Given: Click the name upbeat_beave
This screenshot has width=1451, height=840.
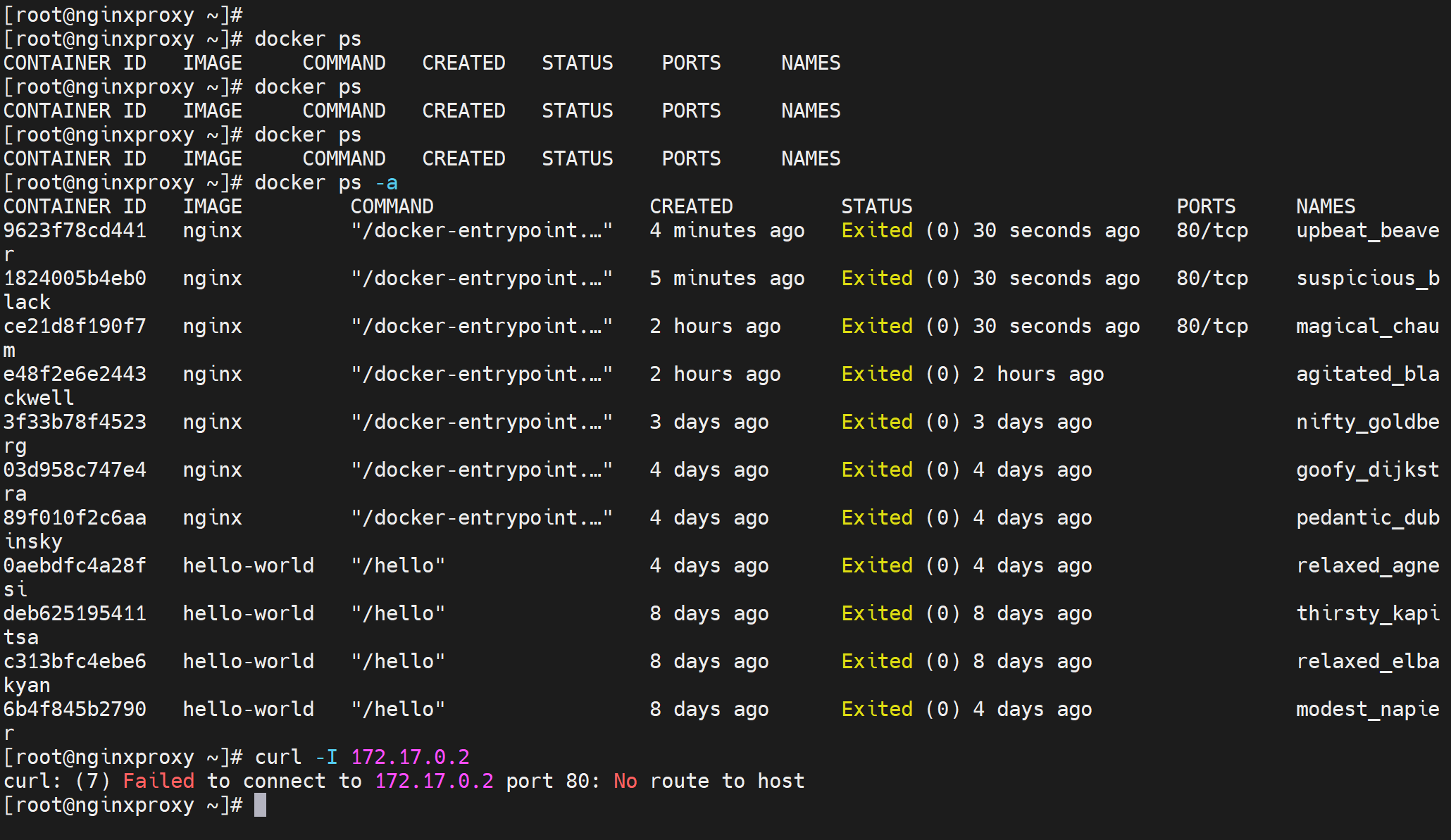Looking at the screenshot, I should point(1367,230).
